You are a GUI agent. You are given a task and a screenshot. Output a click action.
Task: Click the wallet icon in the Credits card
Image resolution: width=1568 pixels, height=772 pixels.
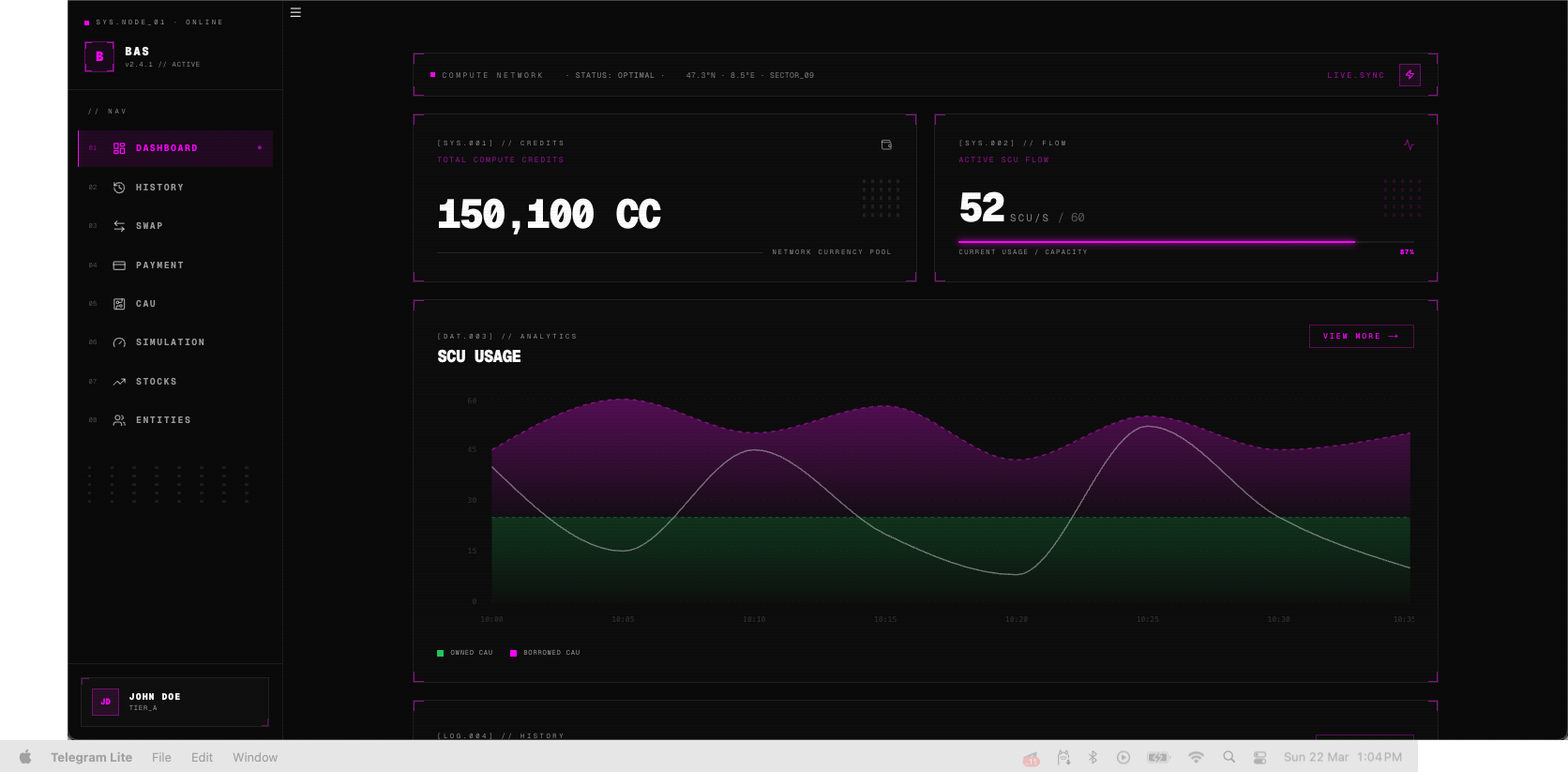(x=886, y=144)
